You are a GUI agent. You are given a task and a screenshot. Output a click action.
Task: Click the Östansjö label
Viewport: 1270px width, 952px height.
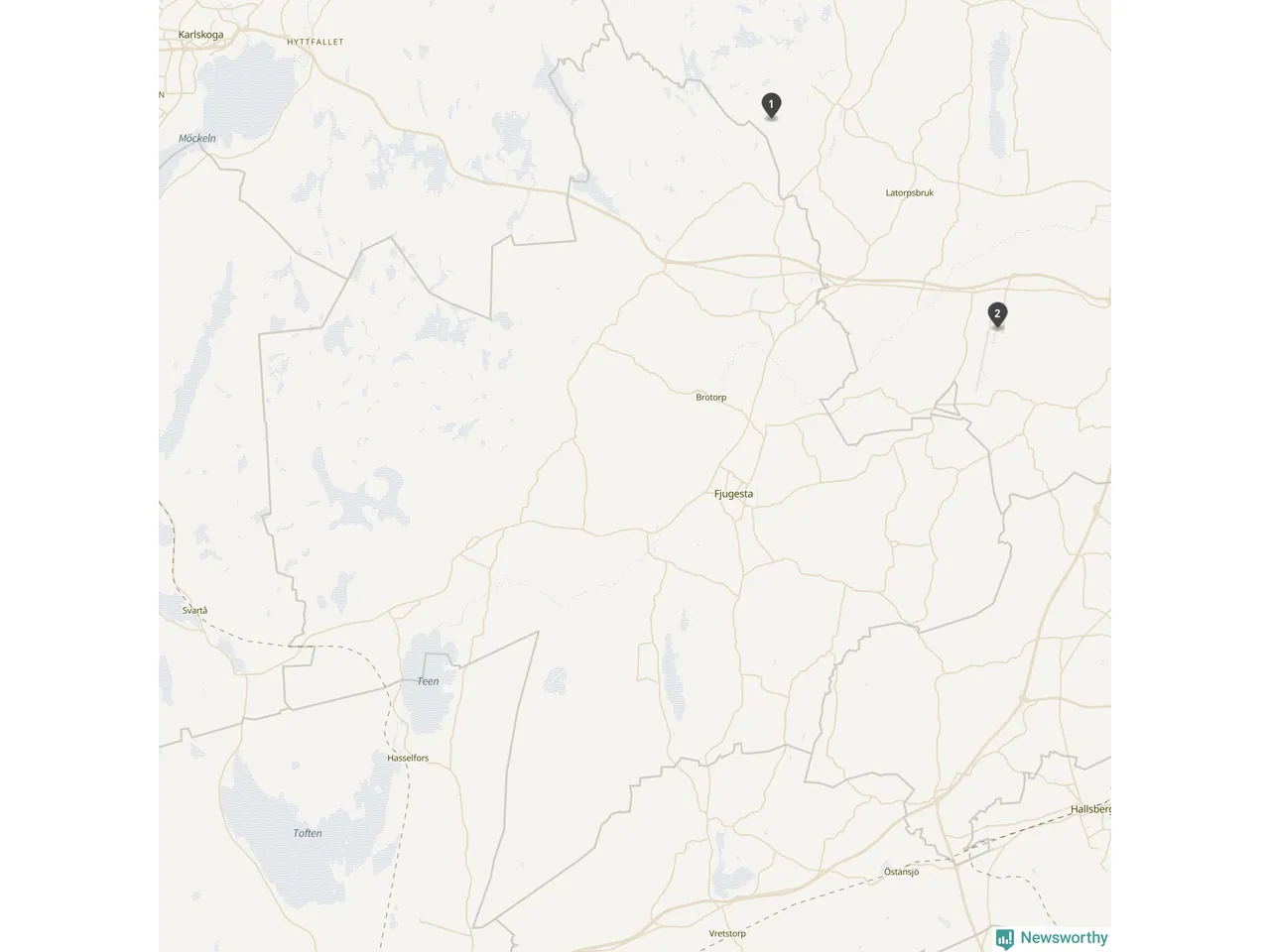pos(902,872)
